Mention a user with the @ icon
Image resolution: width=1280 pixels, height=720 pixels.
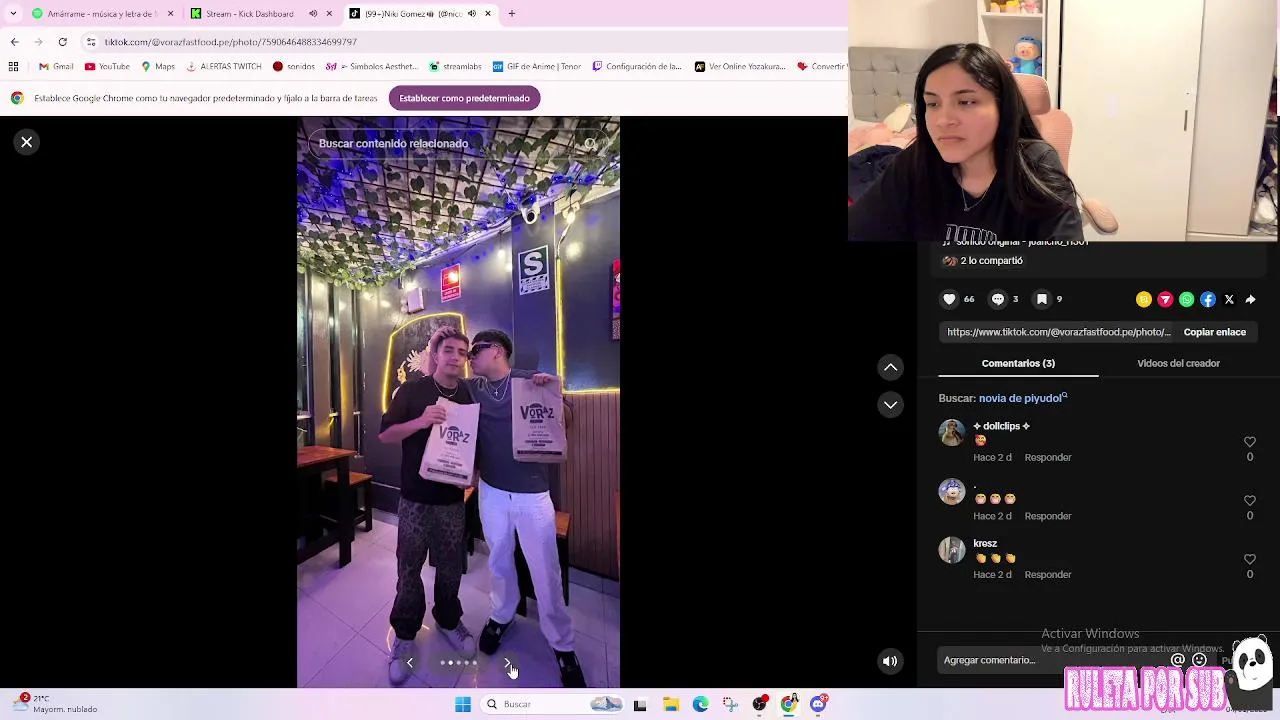(1178, 660)
